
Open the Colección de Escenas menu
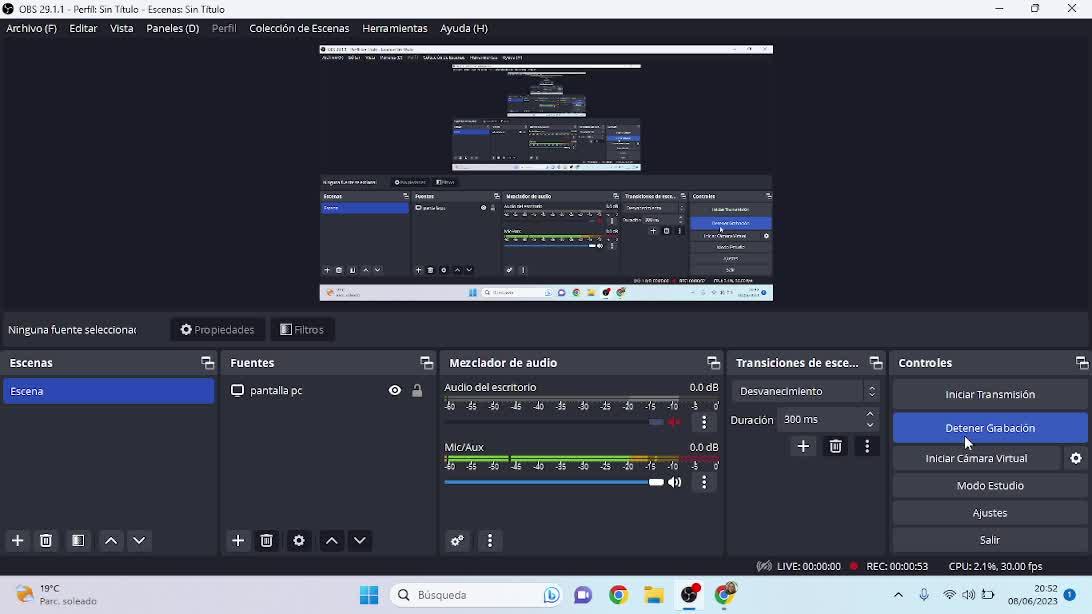click(x=299, y=28)
